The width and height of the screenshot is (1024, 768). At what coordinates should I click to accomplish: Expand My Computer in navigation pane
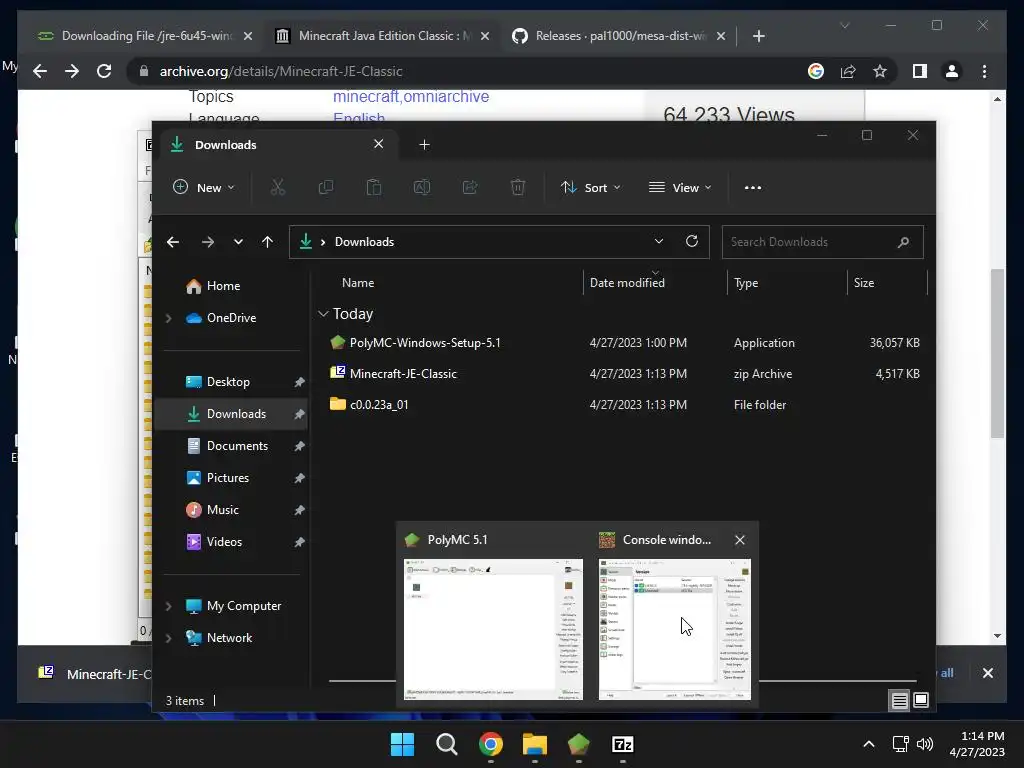point(168,606)
